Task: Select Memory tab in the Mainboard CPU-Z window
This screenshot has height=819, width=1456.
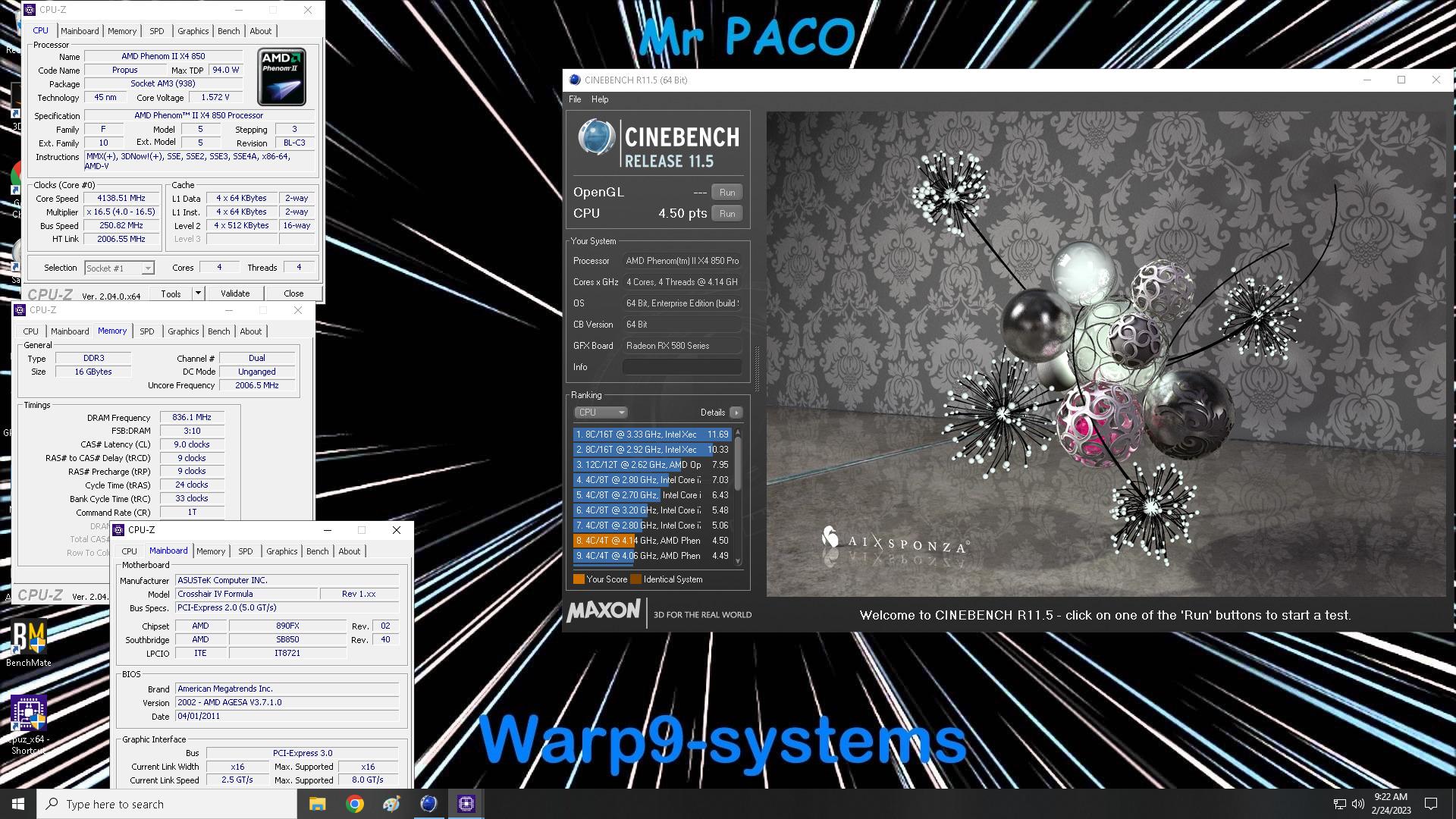Action: (x=211, y=551)
